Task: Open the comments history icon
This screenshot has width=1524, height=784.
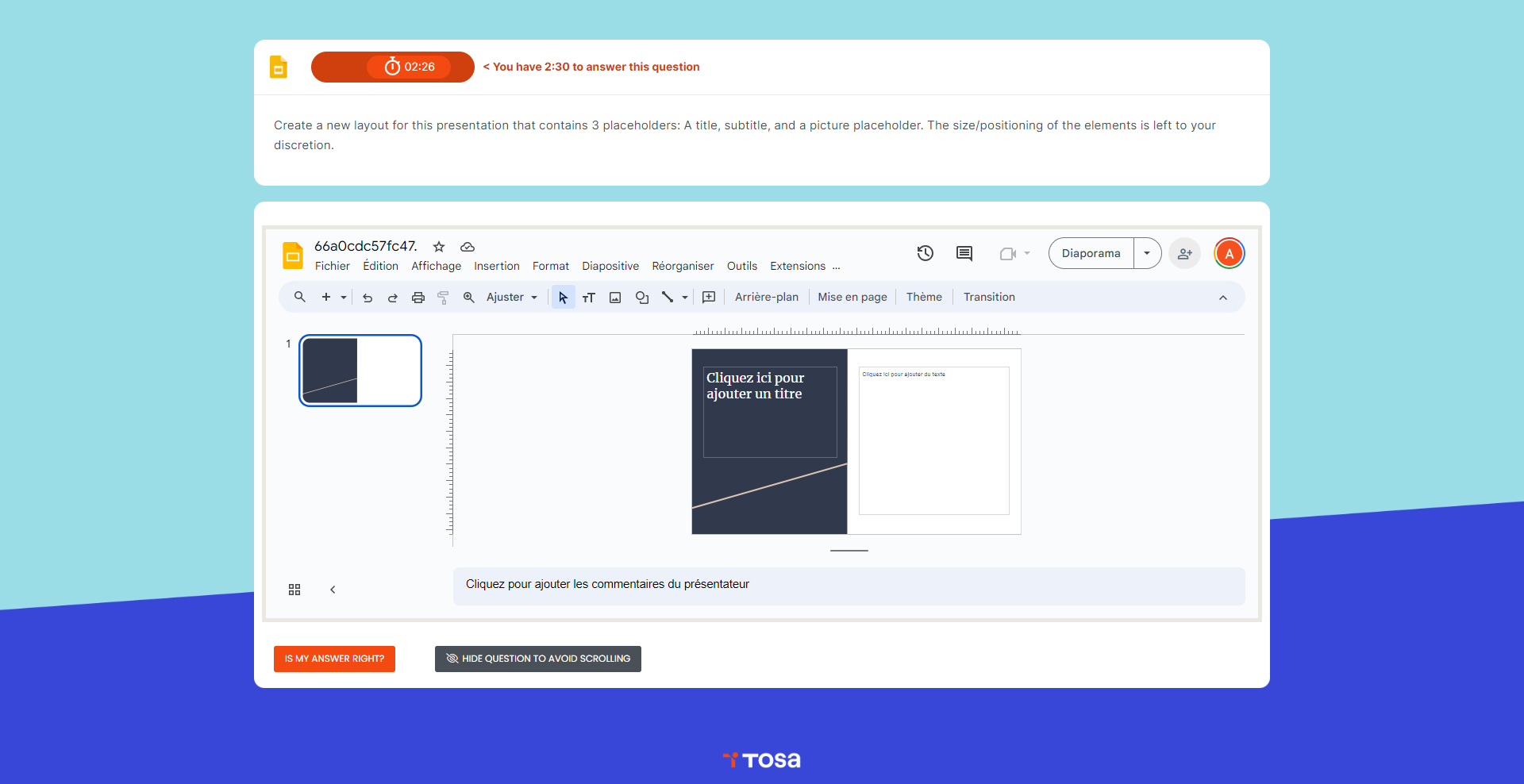Action: click(964, 253)
